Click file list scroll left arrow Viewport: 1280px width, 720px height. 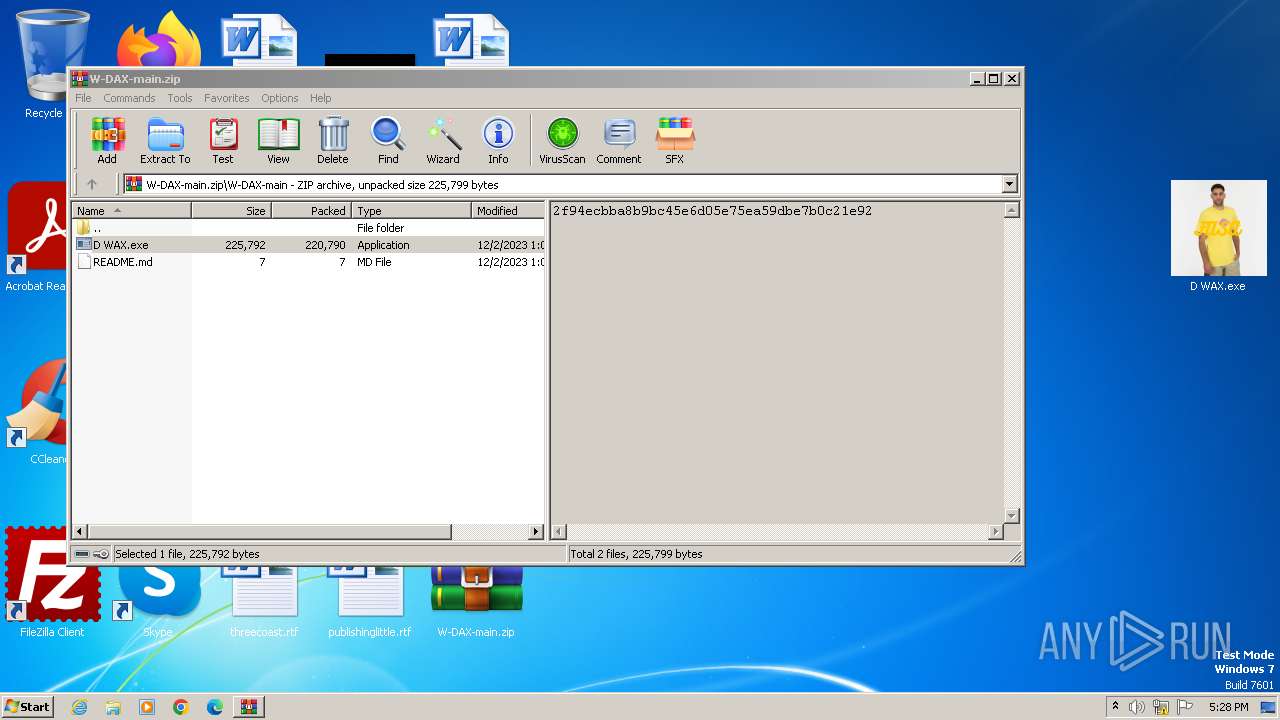click(80, 532)
